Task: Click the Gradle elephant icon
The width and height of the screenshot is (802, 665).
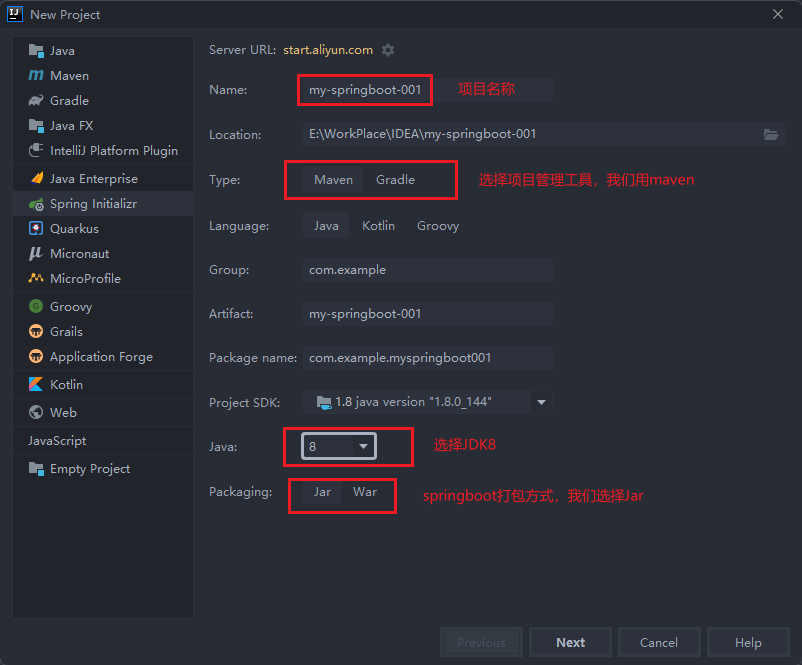Action: tap(36, 101)
